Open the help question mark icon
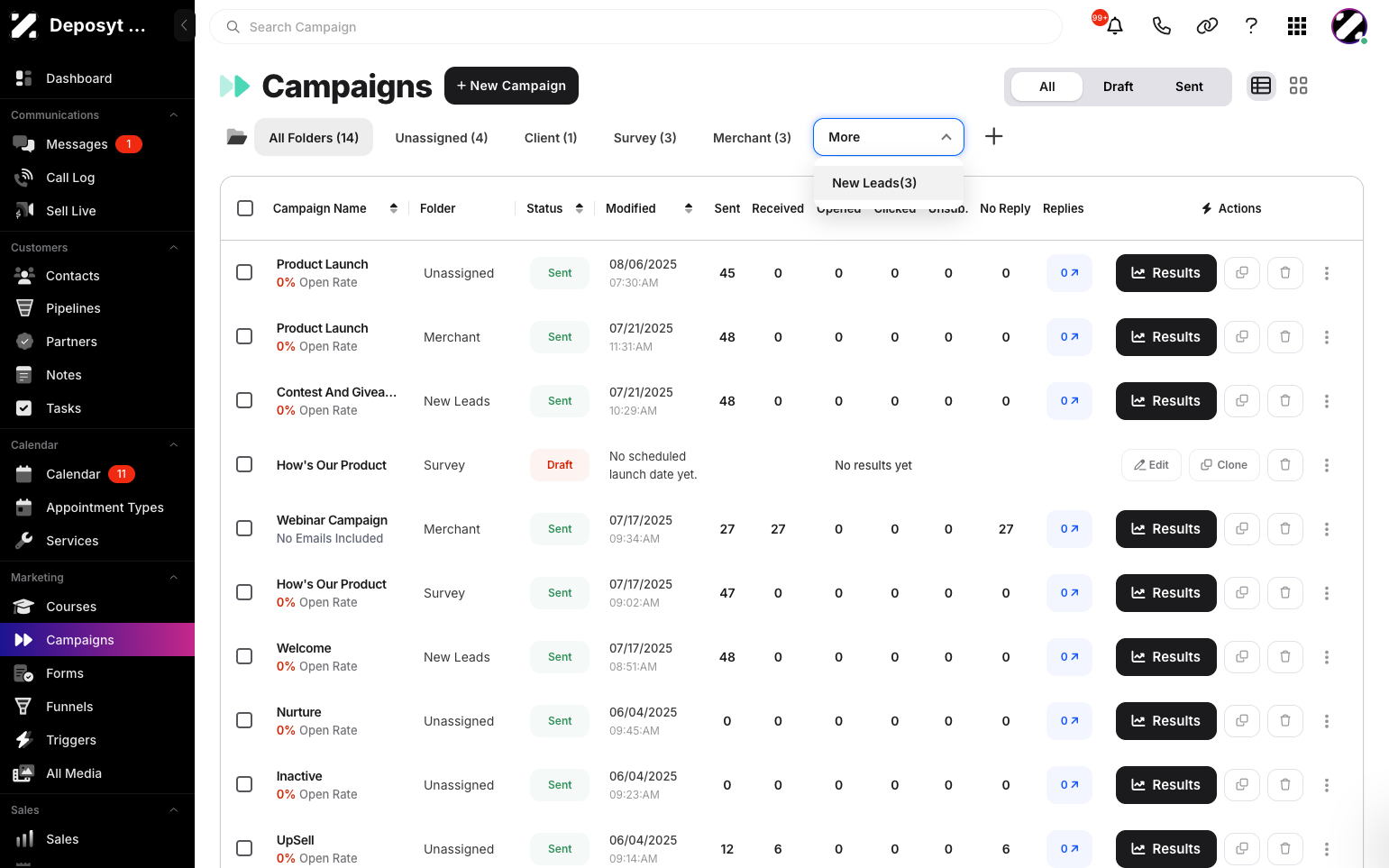Screen dimensions: 1389x868 point(1251,26)
